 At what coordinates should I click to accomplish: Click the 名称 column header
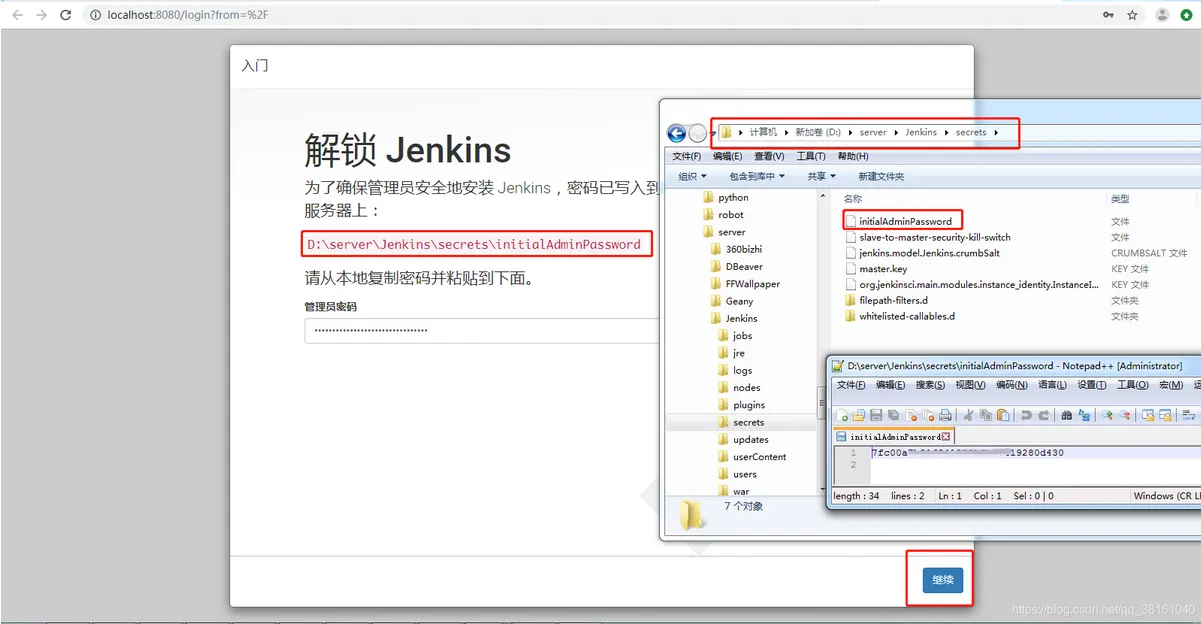853,199
